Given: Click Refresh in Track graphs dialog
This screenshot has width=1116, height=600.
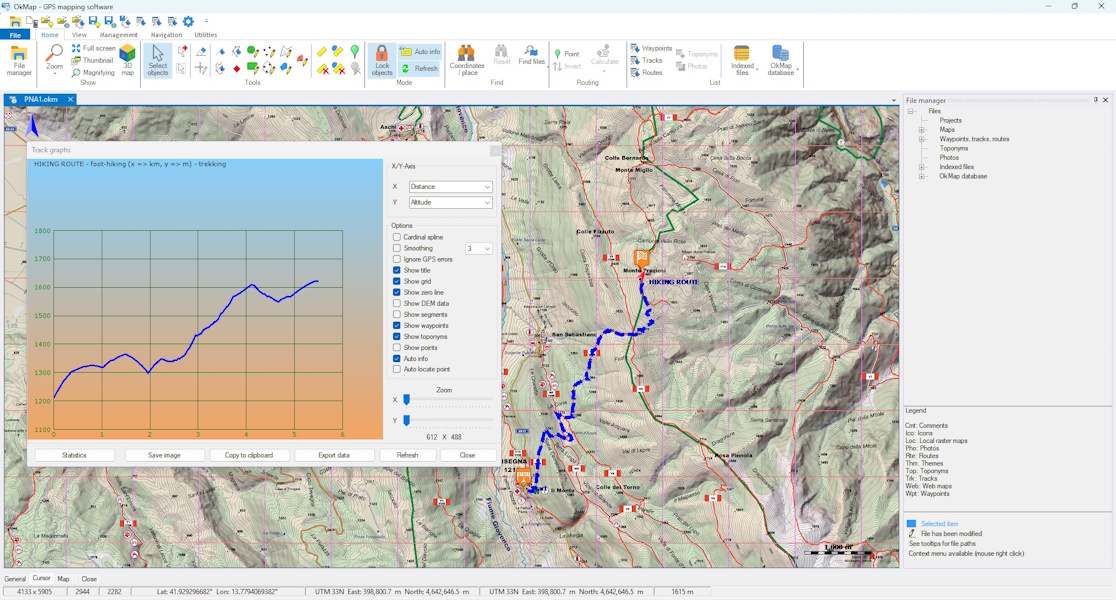Looking at the screenshot, I should [x=407, y=455].
